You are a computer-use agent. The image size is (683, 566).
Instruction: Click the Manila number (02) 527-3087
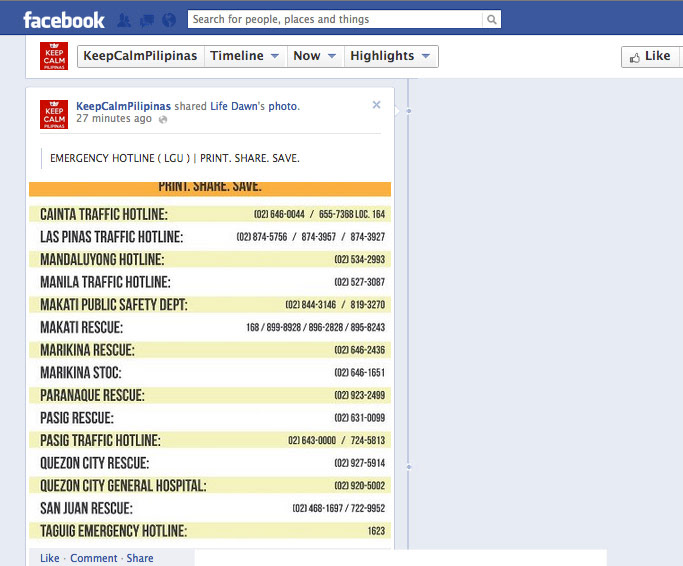coord(360,282)
